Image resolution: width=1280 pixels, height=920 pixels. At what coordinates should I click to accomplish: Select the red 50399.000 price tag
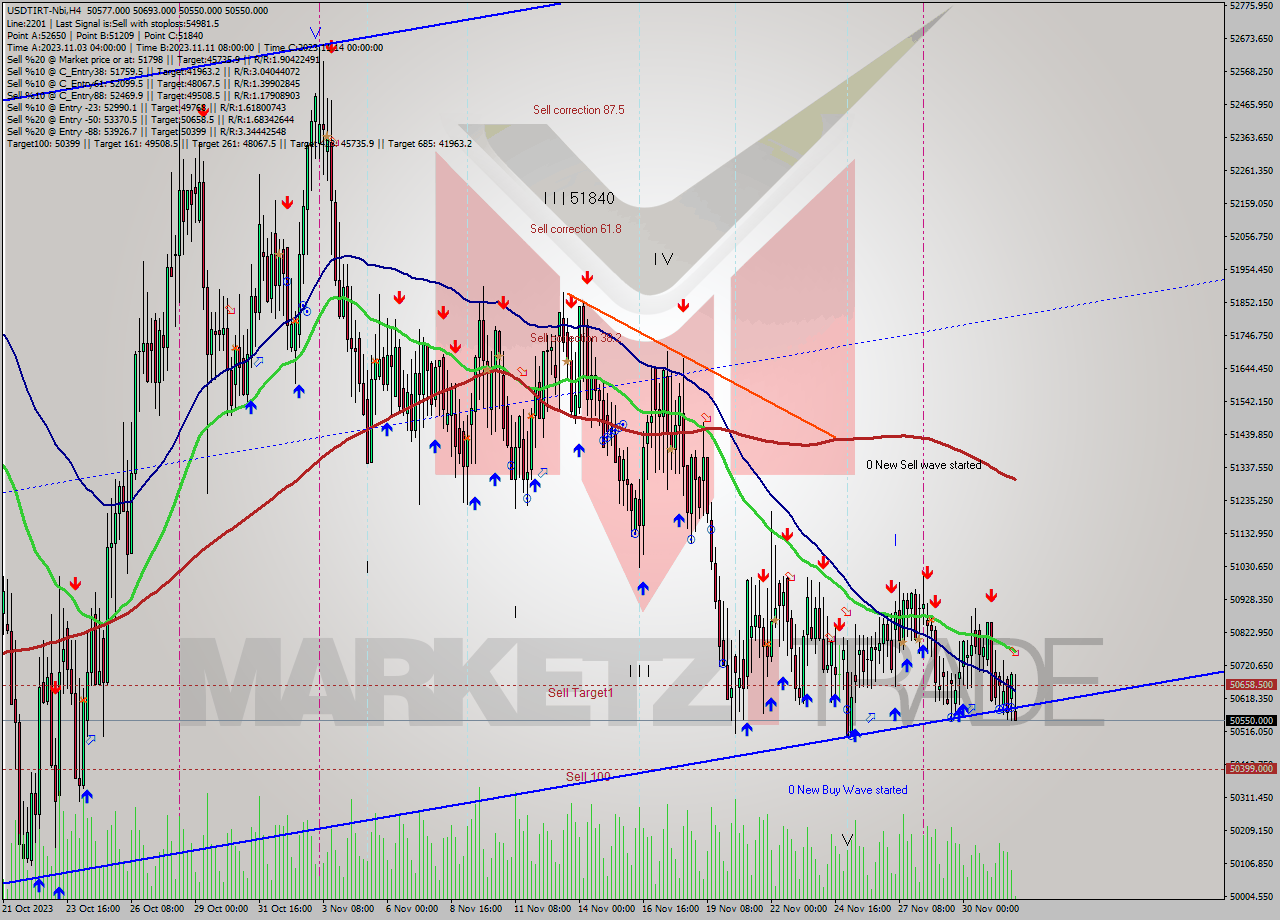pos(1250,769)
